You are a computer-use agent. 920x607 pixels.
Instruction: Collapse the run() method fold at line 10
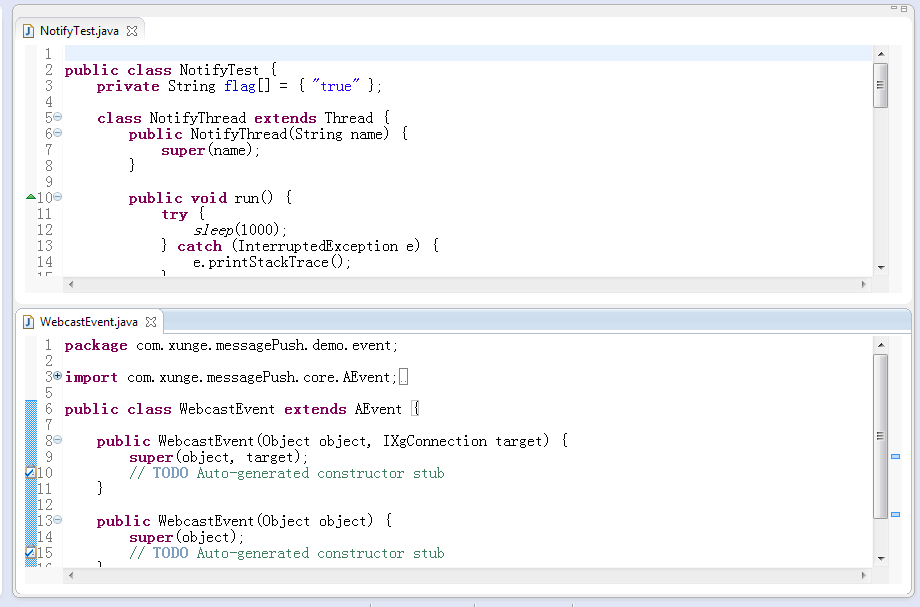[58, 196]
